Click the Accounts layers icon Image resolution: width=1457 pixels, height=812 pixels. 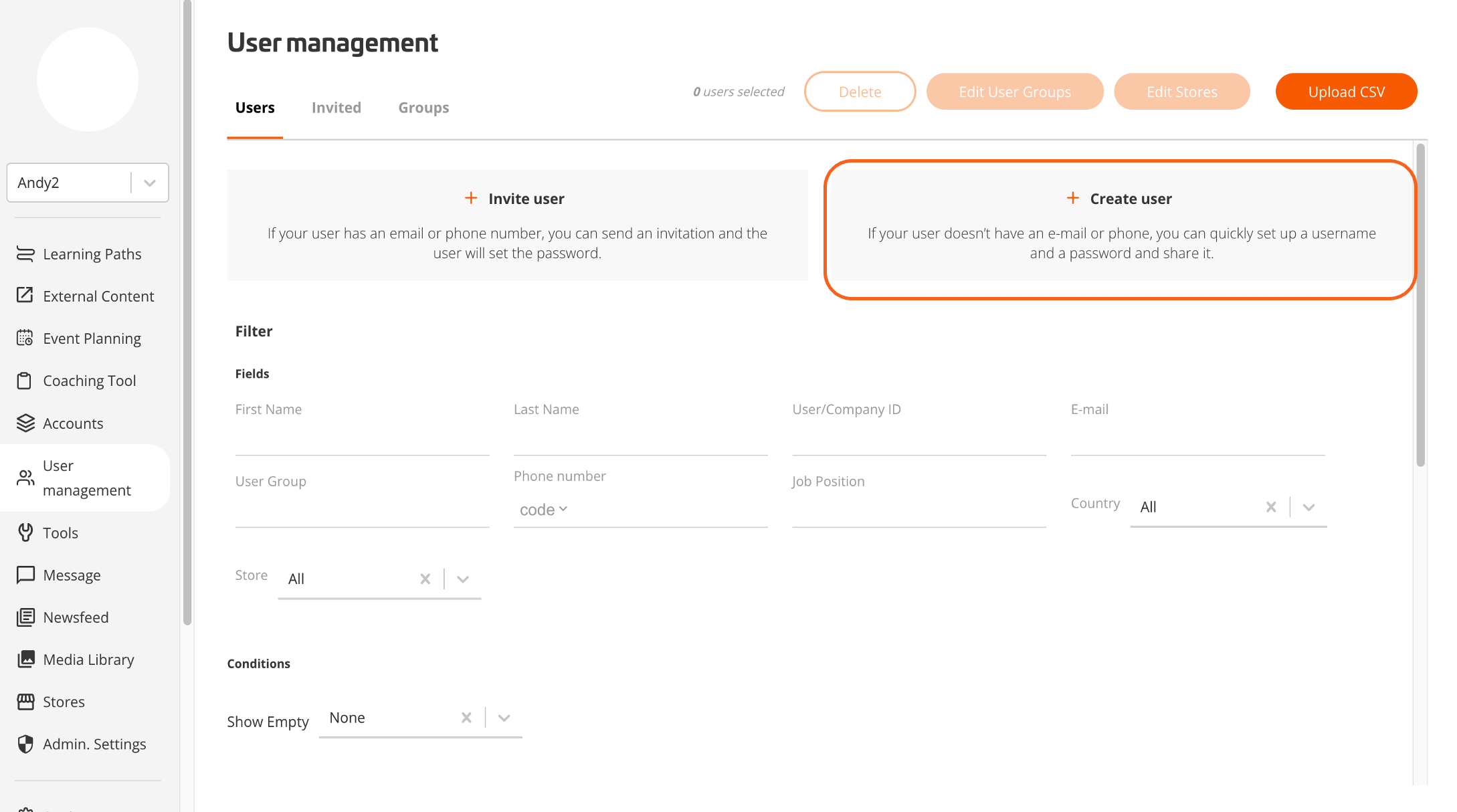(x=25, y=423)
